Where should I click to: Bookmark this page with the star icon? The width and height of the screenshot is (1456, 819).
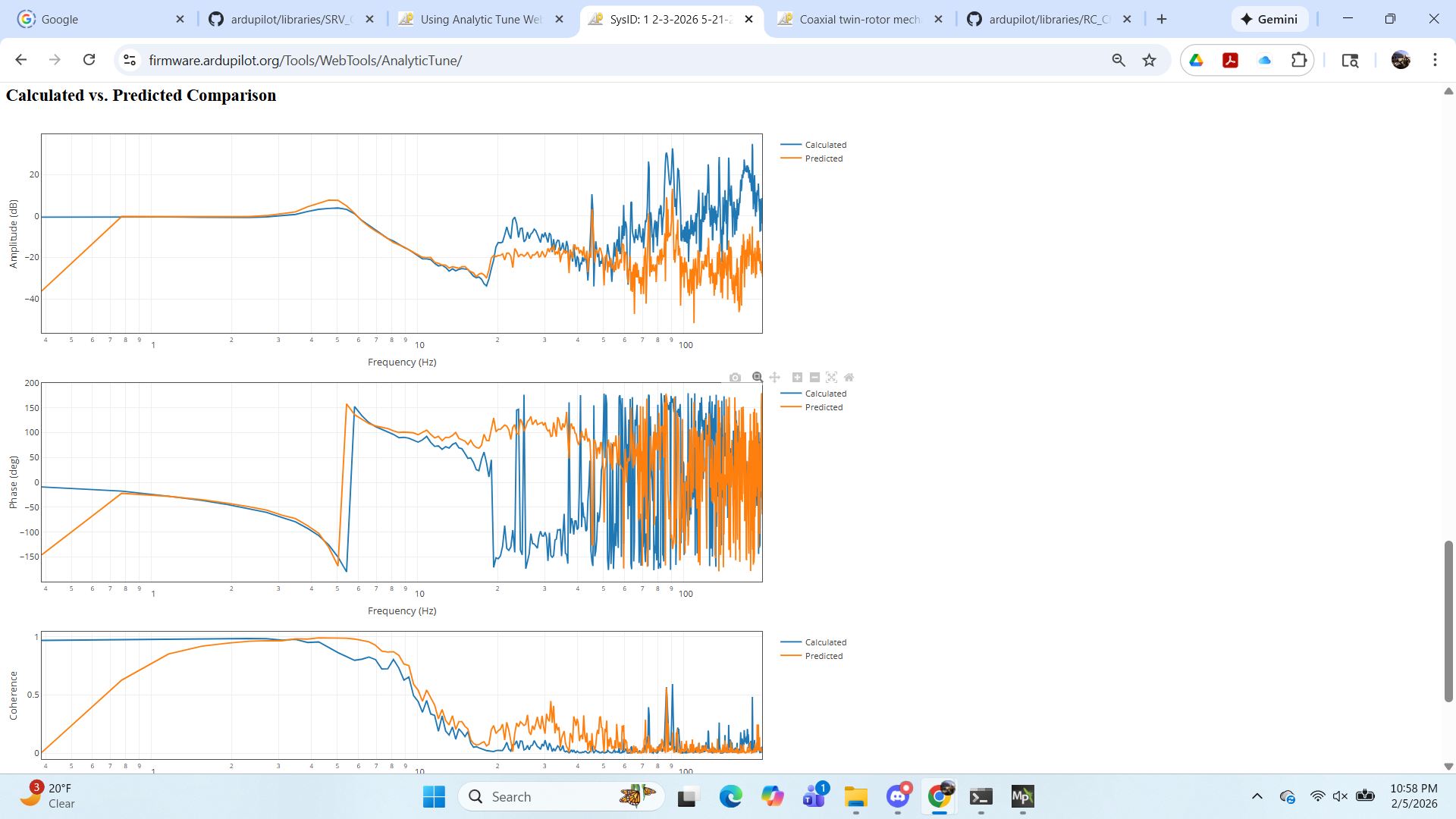point(1149,60)
